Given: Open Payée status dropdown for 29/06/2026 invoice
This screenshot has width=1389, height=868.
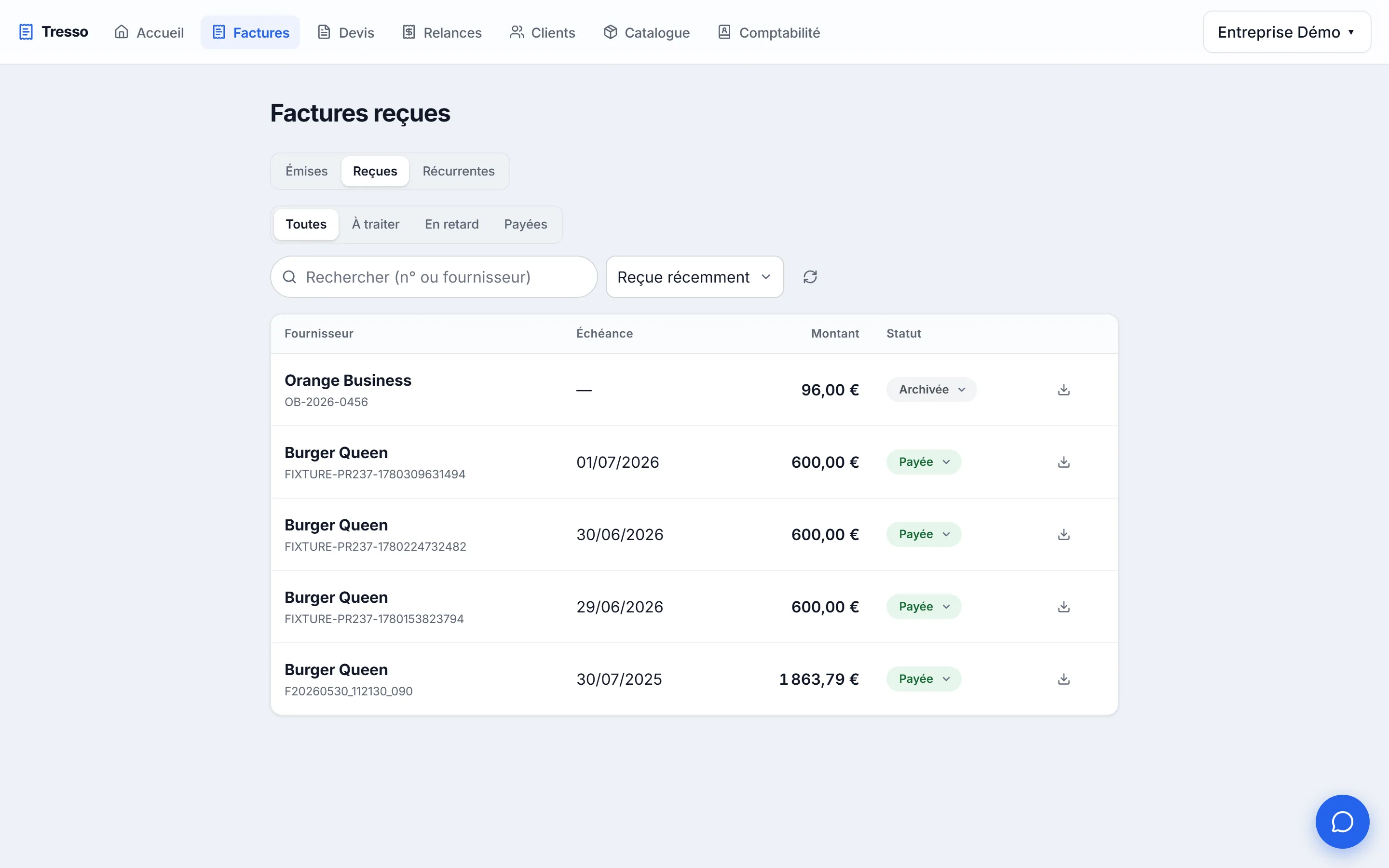Looking at the screenshot, I should (924, 607).
